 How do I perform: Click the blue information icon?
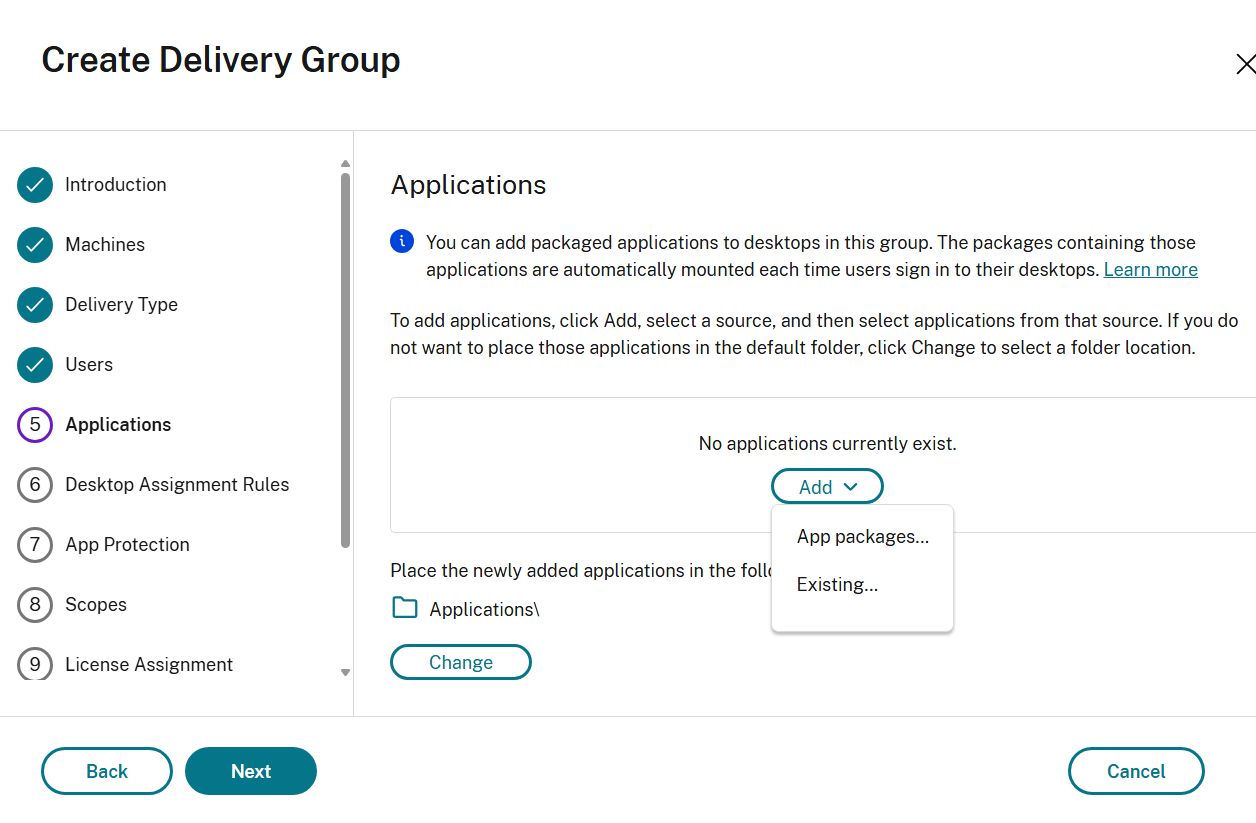tap(401, 241)
